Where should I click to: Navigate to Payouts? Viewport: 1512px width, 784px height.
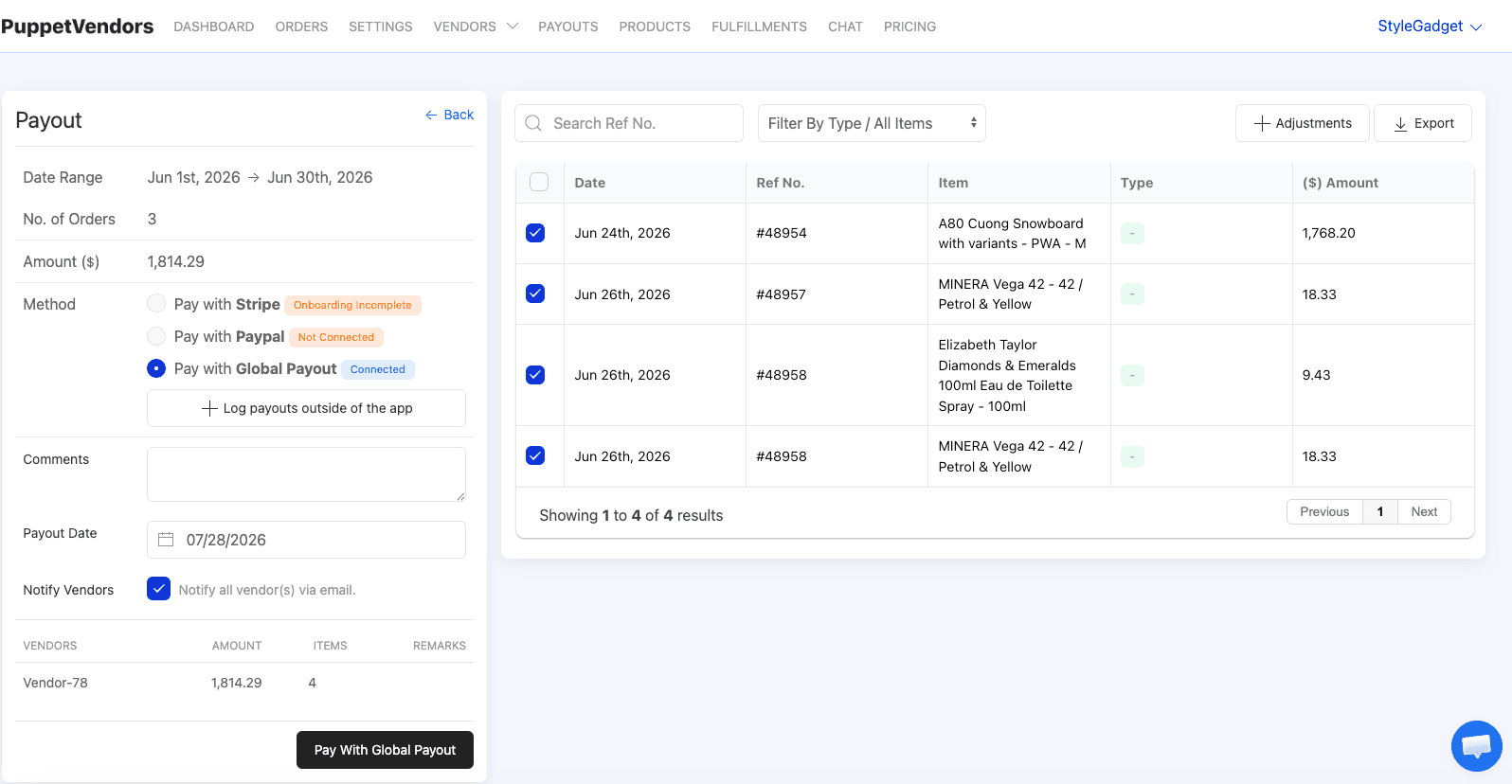click(568, 27)
